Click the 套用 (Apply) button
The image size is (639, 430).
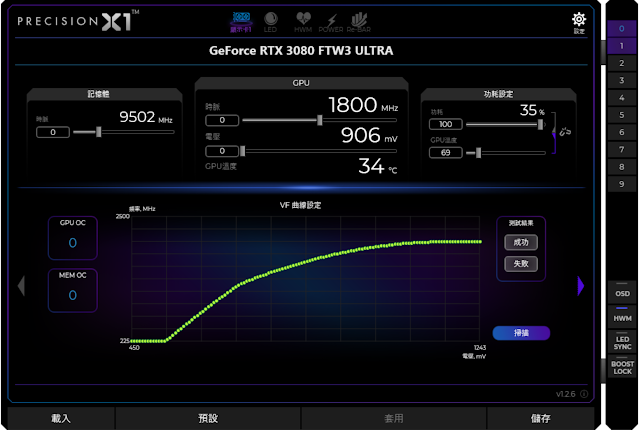click(394, 418)
